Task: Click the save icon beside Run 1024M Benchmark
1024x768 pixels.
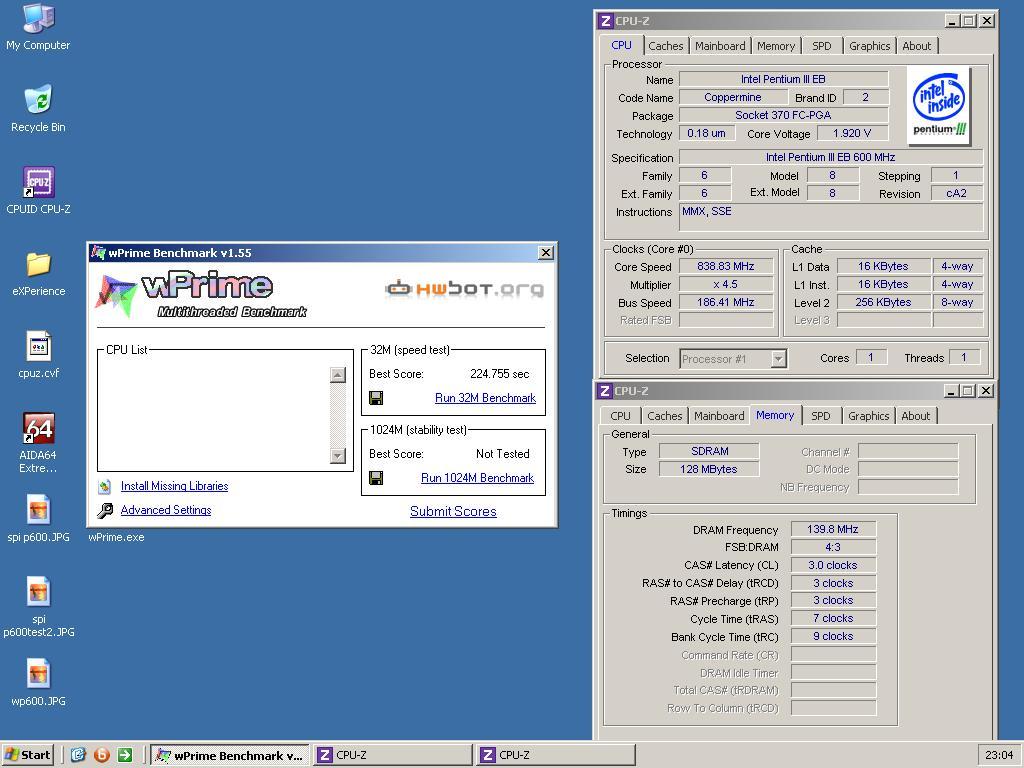Action: pyautogui.click(x=376, y=478)
